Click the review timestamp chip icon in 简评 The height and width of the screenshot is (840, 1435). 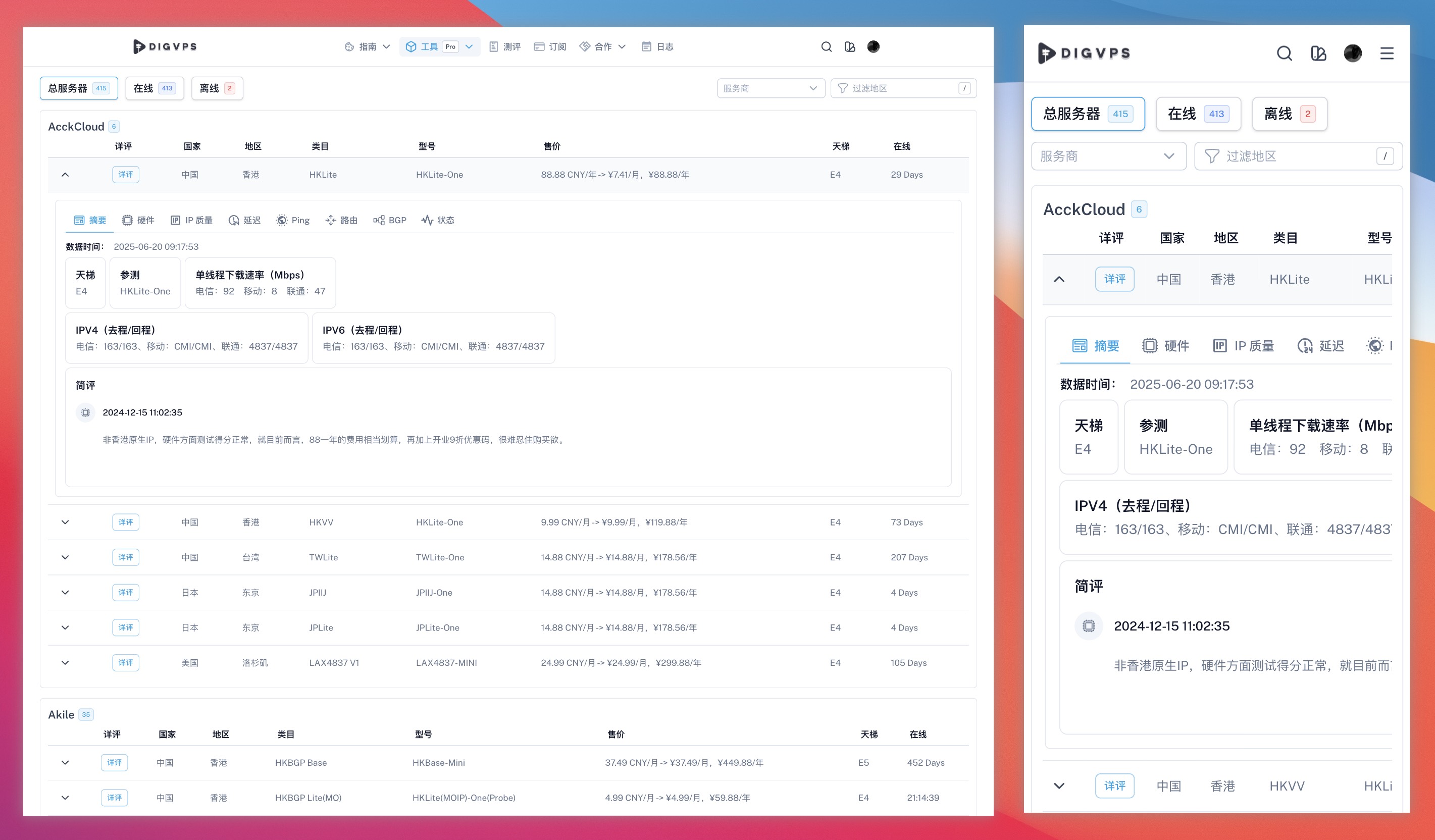[x=85, y=412]
